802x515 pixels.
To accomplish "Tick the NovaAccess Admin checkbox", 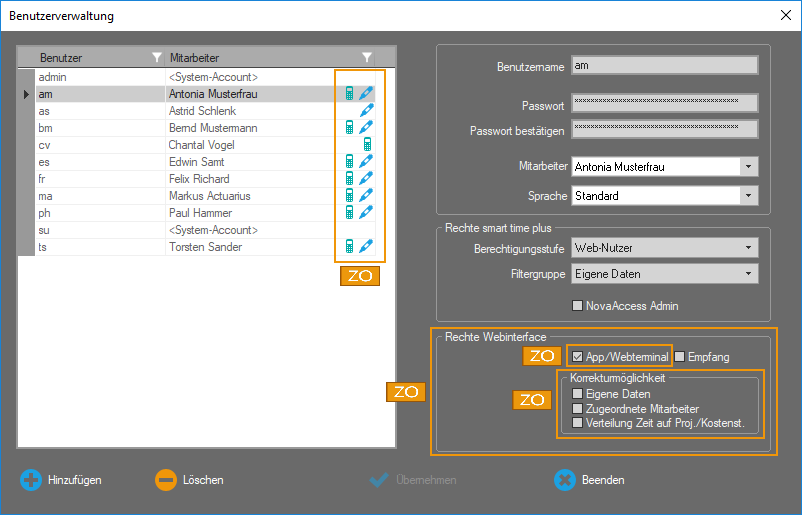I will coord(577,306).
